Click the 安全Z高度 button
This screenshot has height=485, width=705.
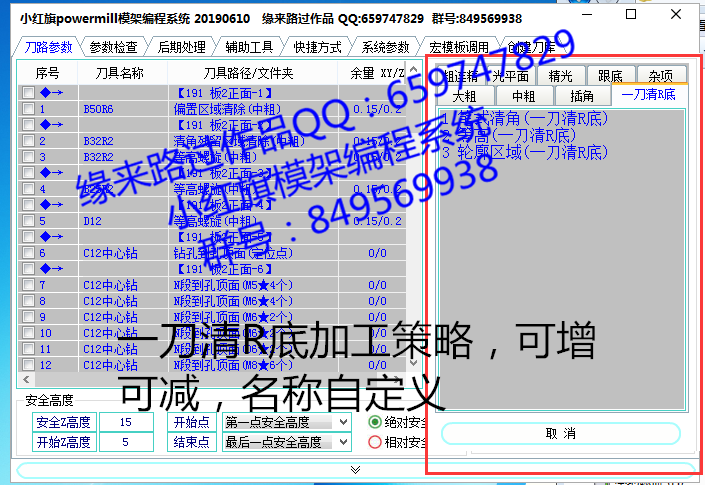click(64, 422)
